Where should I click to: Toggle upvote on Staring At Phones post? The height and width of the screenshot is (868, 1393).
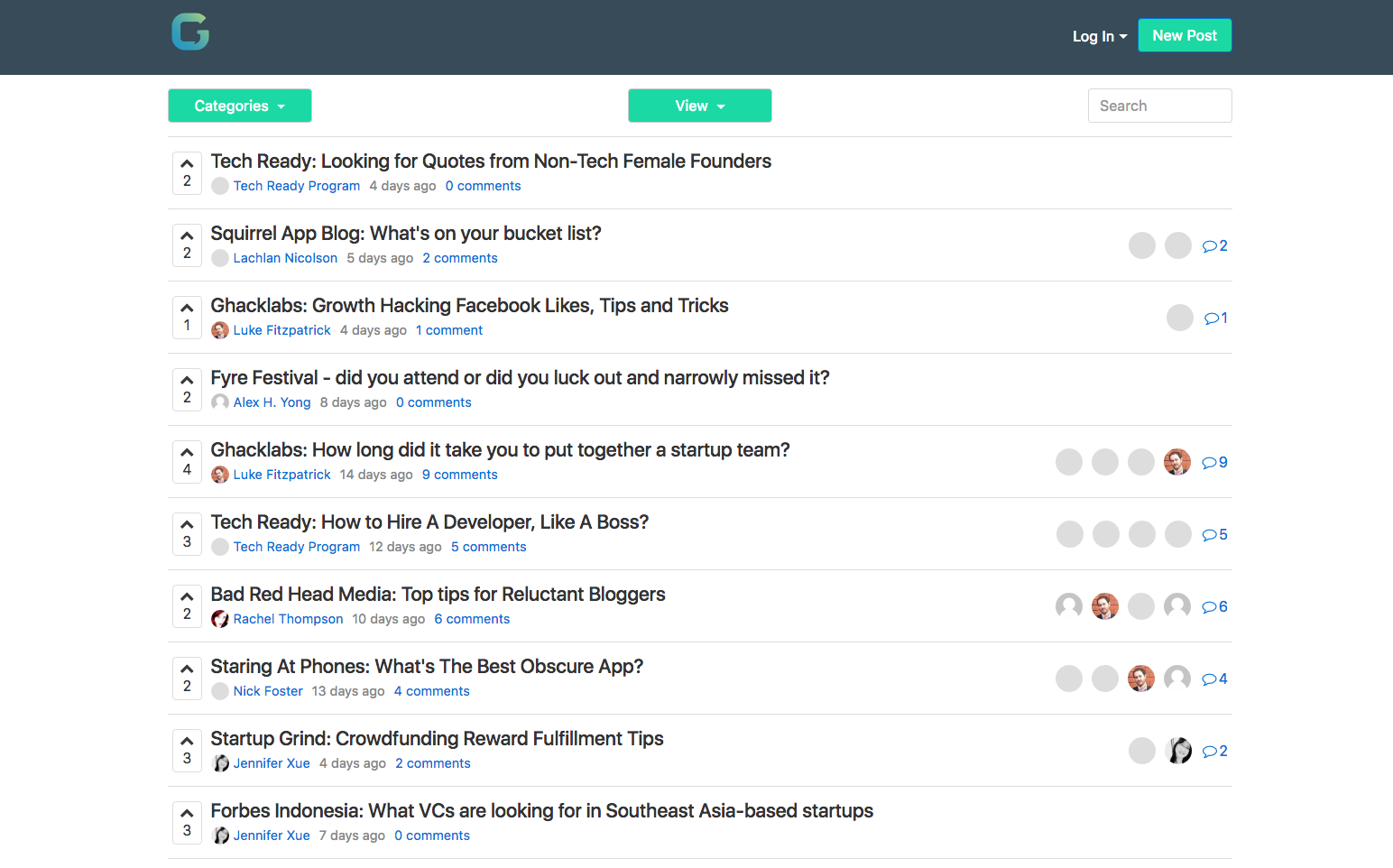187,669
